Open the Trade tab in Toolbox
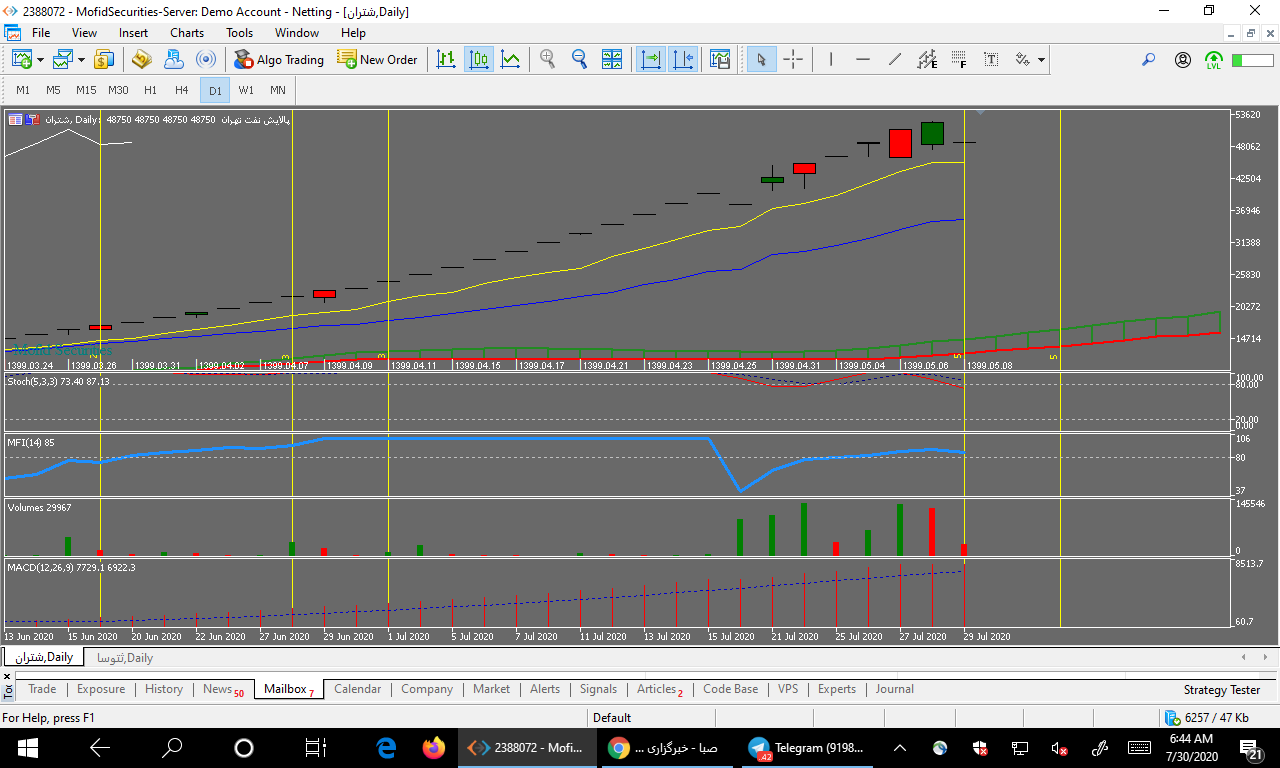Image resolution: width=1280 pixels, height=768 pixels. pyautogui.click(x=42, y=689)
